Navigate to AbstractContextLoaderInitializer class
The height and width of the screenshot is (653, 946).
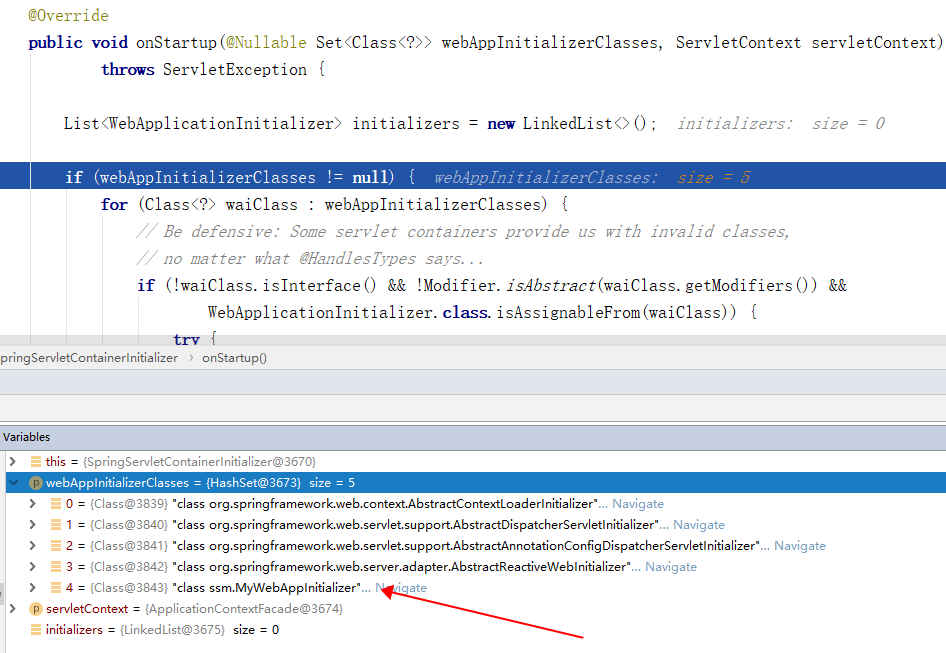point(637,504)
